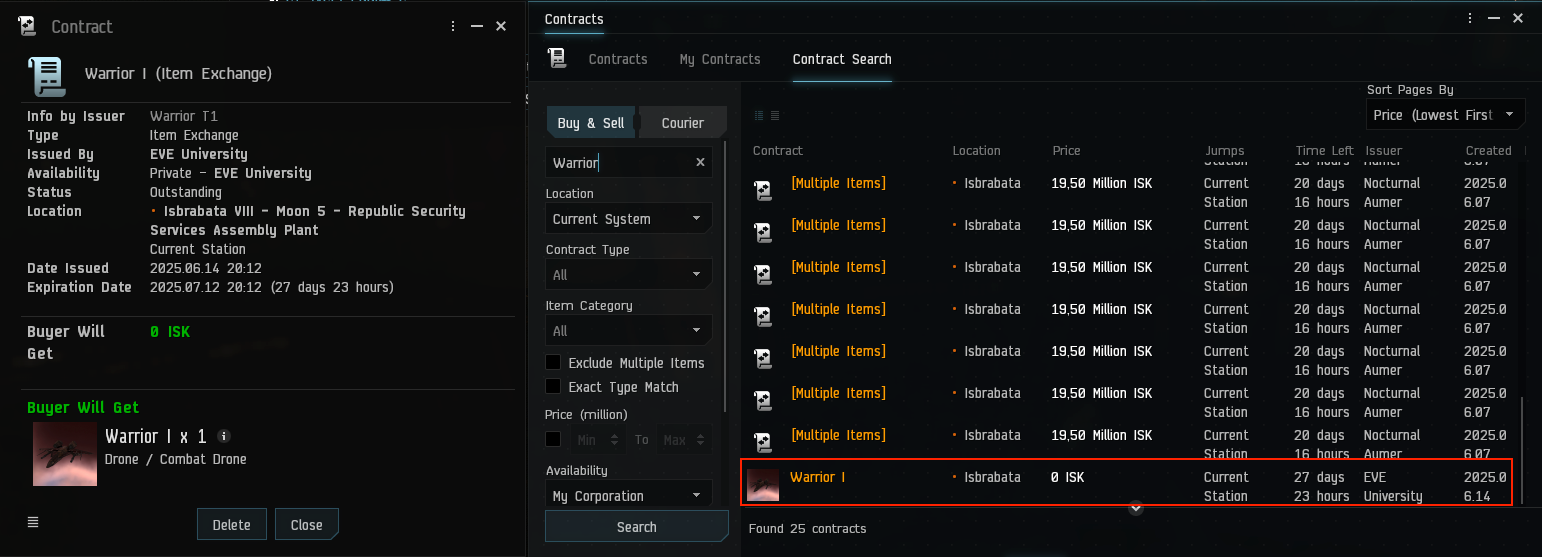Click the Contracts window scroll icon
The height and width of the screenshot is (557, 1542).
pyautogui.click(x=558, y=59)
